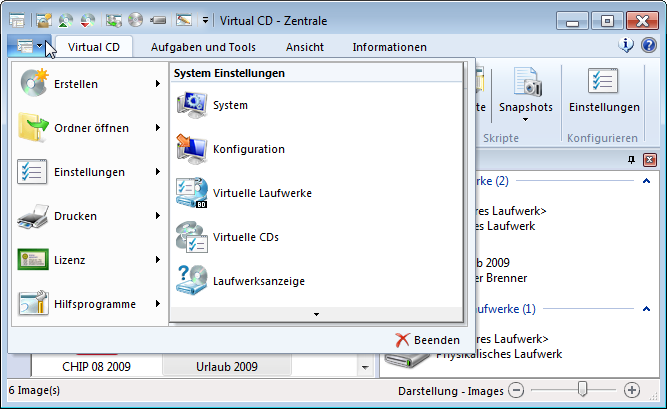Open the Informationen tab
The width and height of the screenshot is (667, 409).
(x=389, y=47)
